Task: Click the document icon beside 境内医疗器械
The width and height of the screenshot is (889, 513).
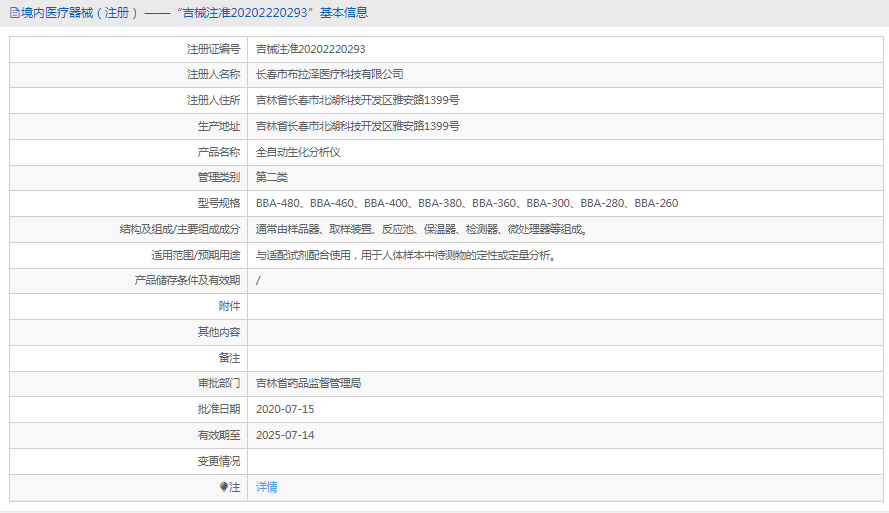Action: [x=14, y=13]
